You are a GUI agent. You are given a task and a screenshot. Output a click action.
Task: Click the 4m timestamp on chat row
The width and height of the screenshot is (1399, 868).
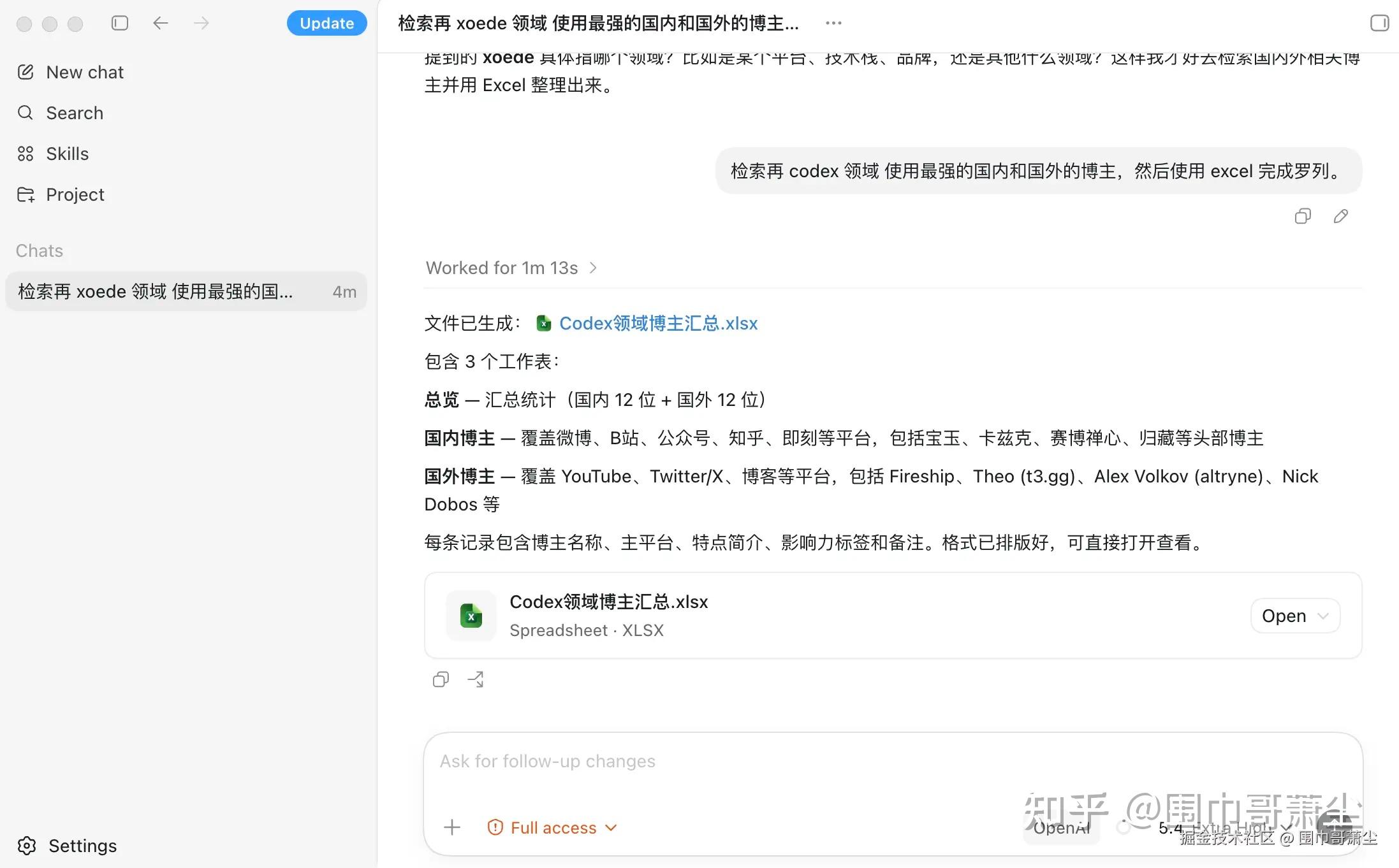pyautogui.click(x=344, y=292)
